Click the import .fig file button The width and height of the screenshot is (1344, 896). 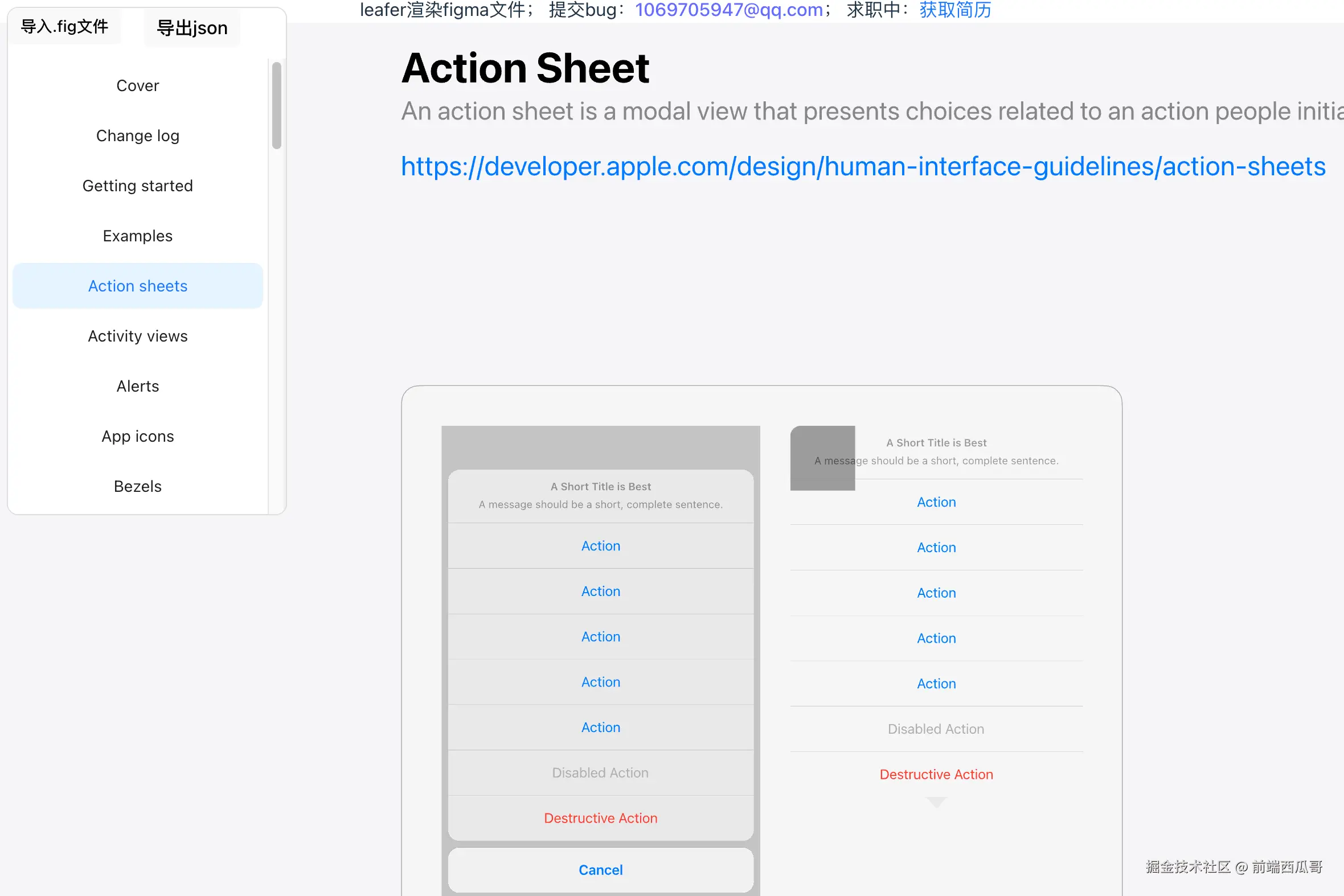click(x=64, y=26)
